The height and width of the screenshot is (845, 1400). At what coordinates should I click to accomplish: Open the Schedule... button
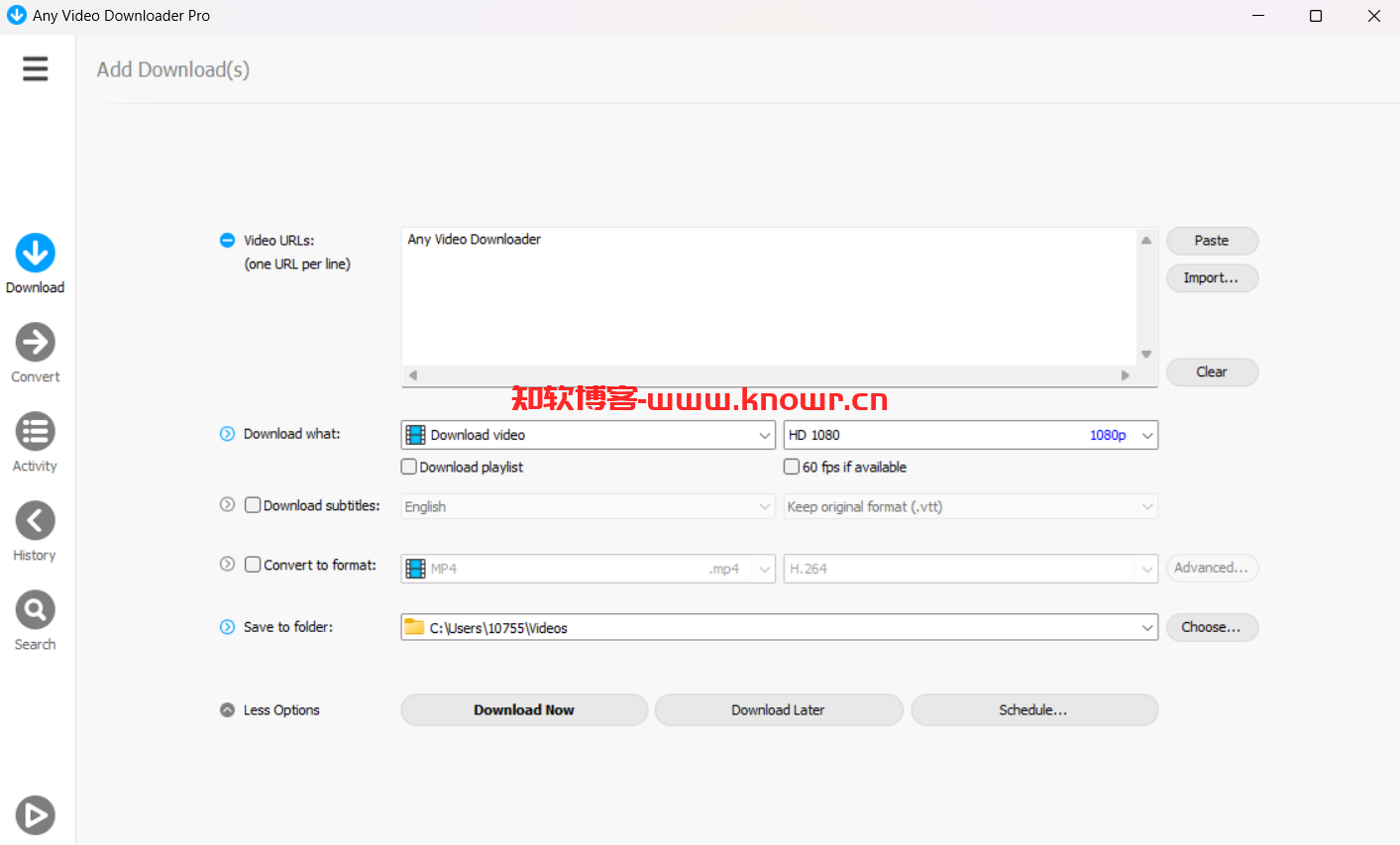coord(1034,710)
